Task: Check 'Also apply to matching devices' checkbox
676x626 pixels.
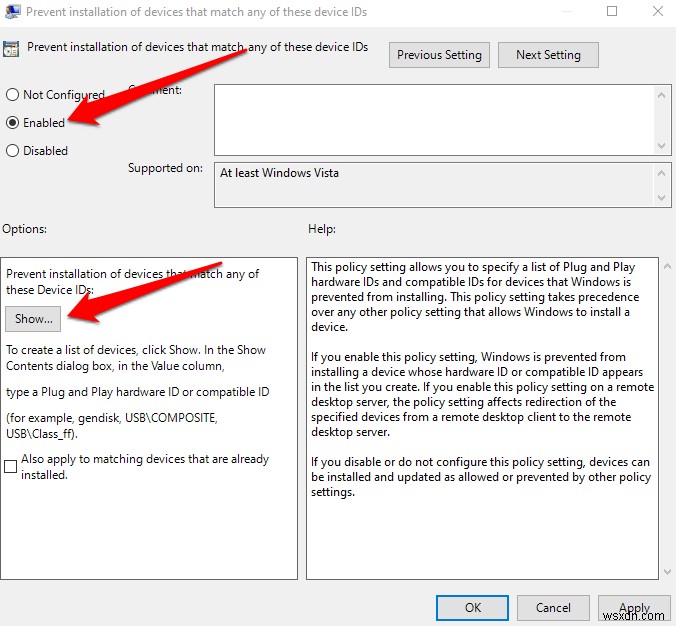Action: [10, 466]
